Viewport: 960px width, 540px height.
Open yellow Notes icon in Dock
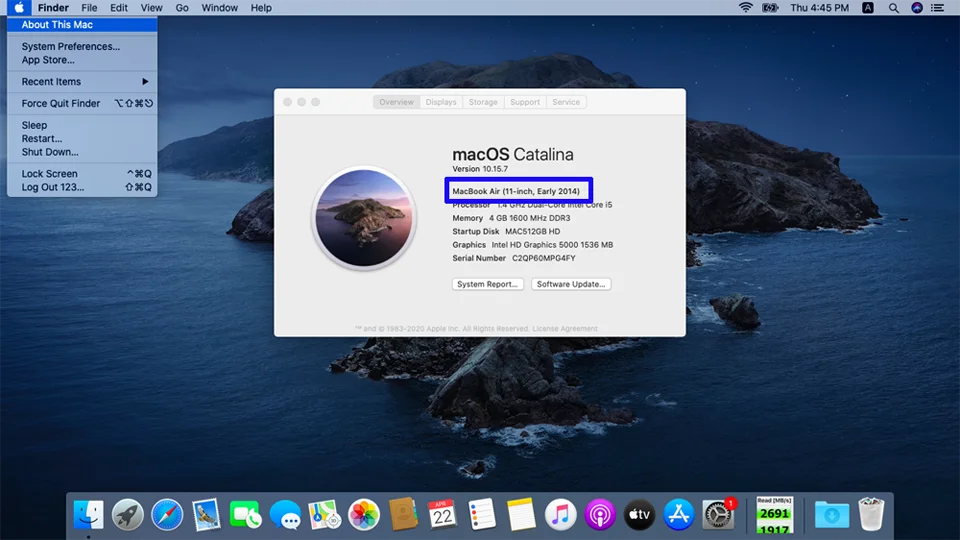pyautogui.click(x=521, y=514)
